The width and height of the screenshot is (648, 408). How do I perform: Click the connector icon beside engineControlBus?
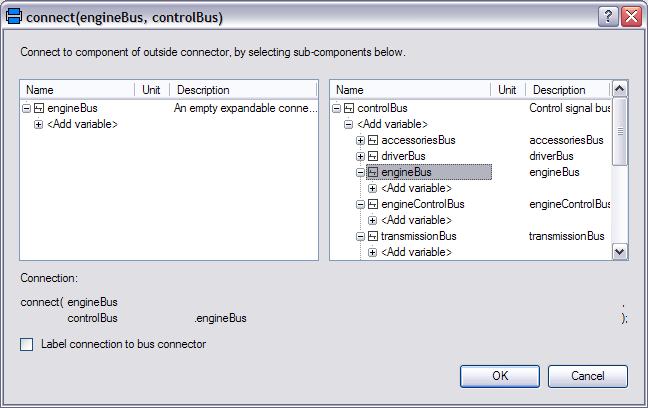372,204
